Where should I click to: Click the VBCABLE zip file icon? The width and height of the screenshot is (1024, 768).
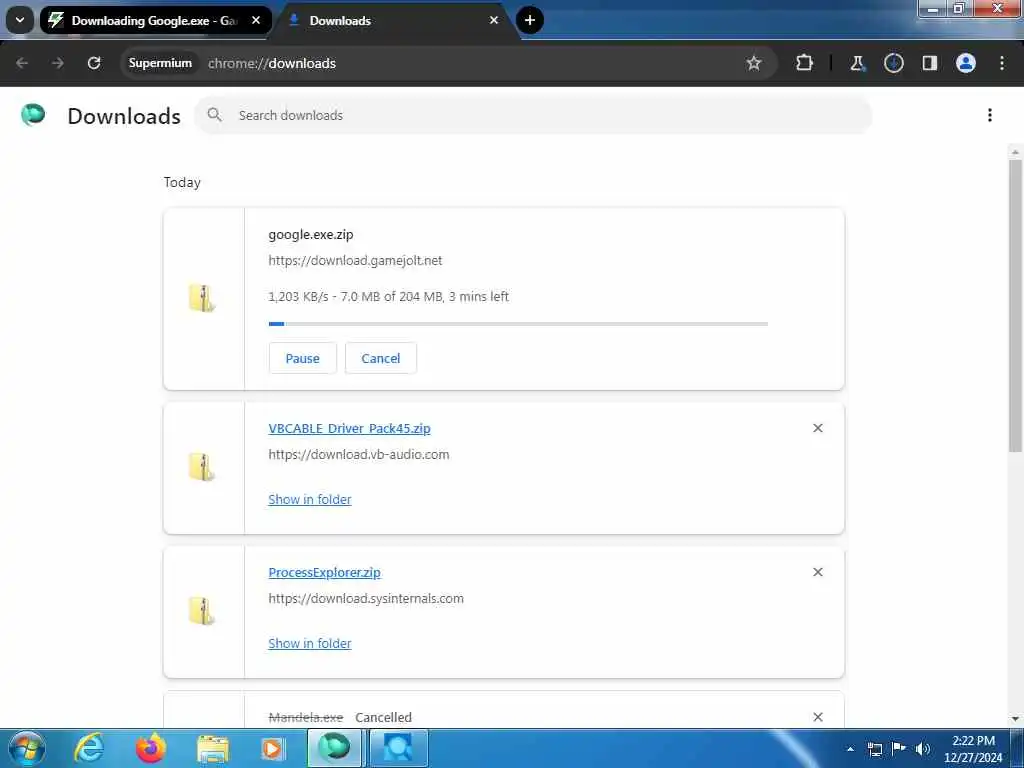tap(202, 467)
